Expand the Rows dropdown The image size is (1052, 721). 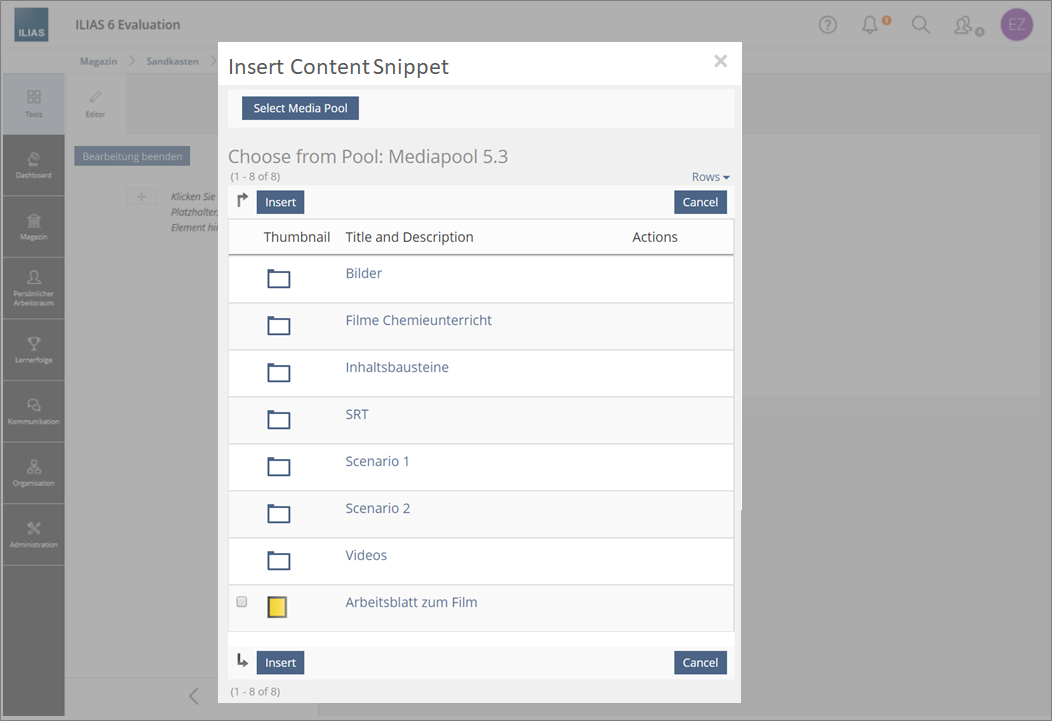pos(710,177)
